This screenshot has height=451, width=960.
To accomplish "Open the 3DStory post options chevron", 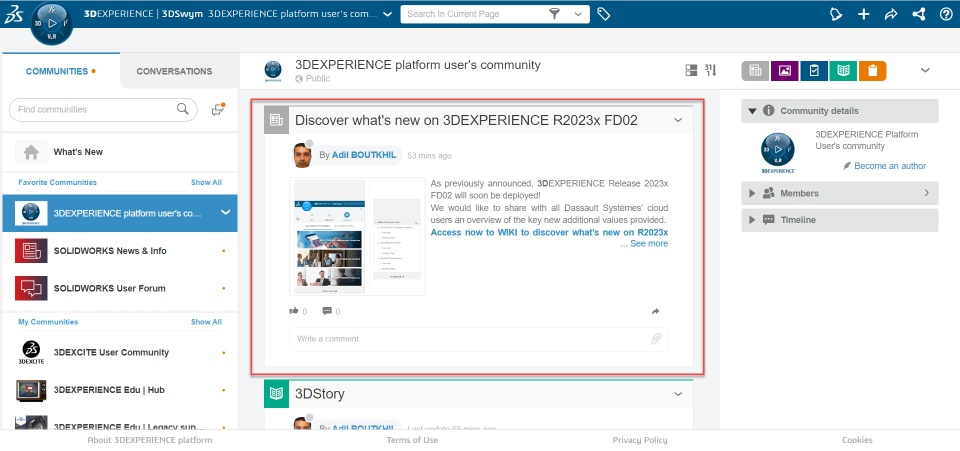I will coord(678,393).
